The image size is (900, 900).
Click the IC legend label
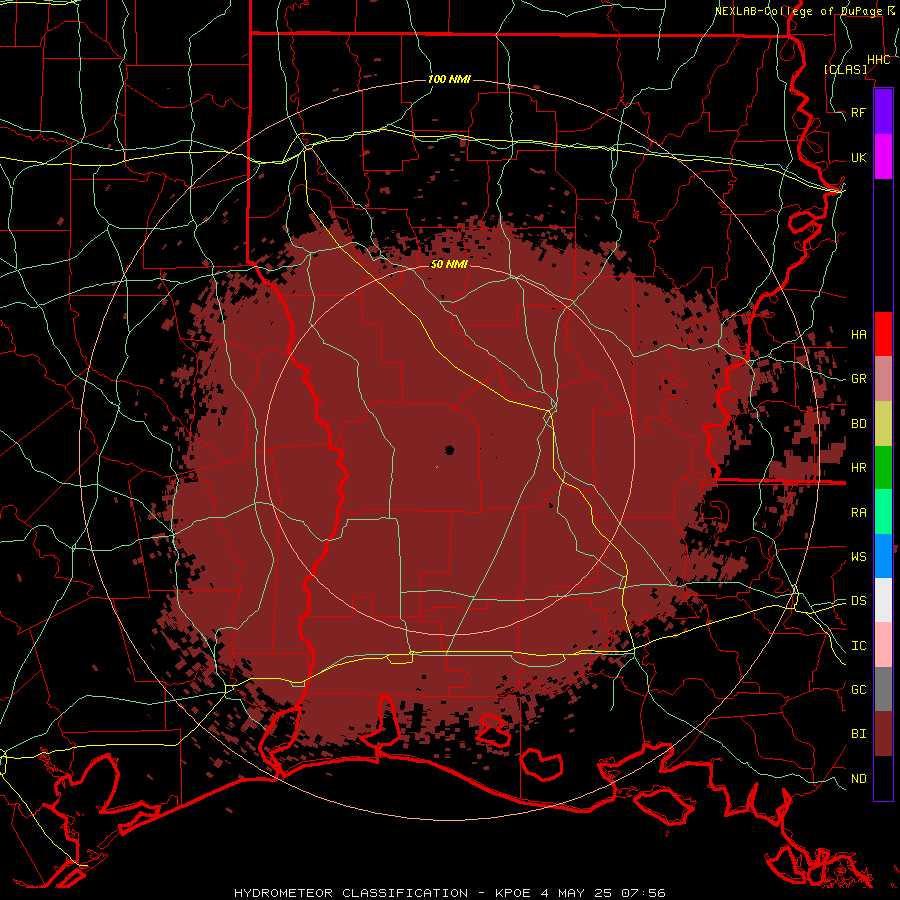click(859, 646)
